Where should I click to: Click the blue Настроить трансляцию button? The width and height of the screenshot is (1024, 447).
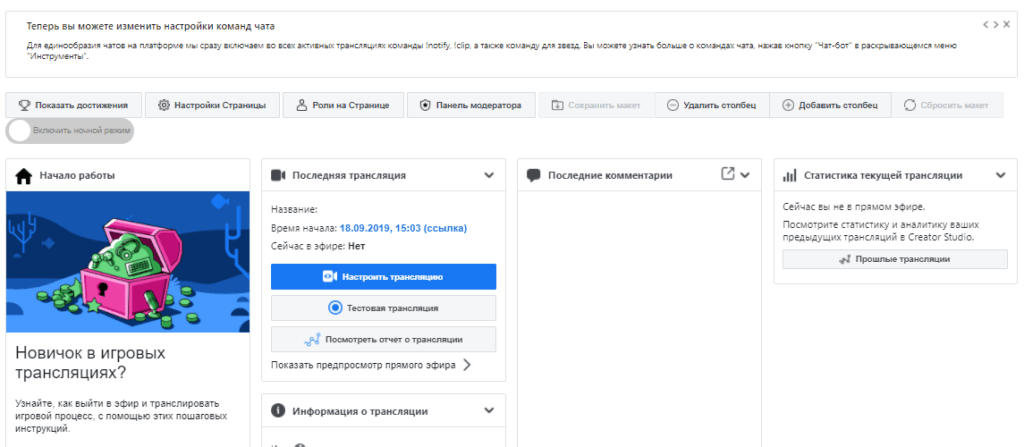383,276
